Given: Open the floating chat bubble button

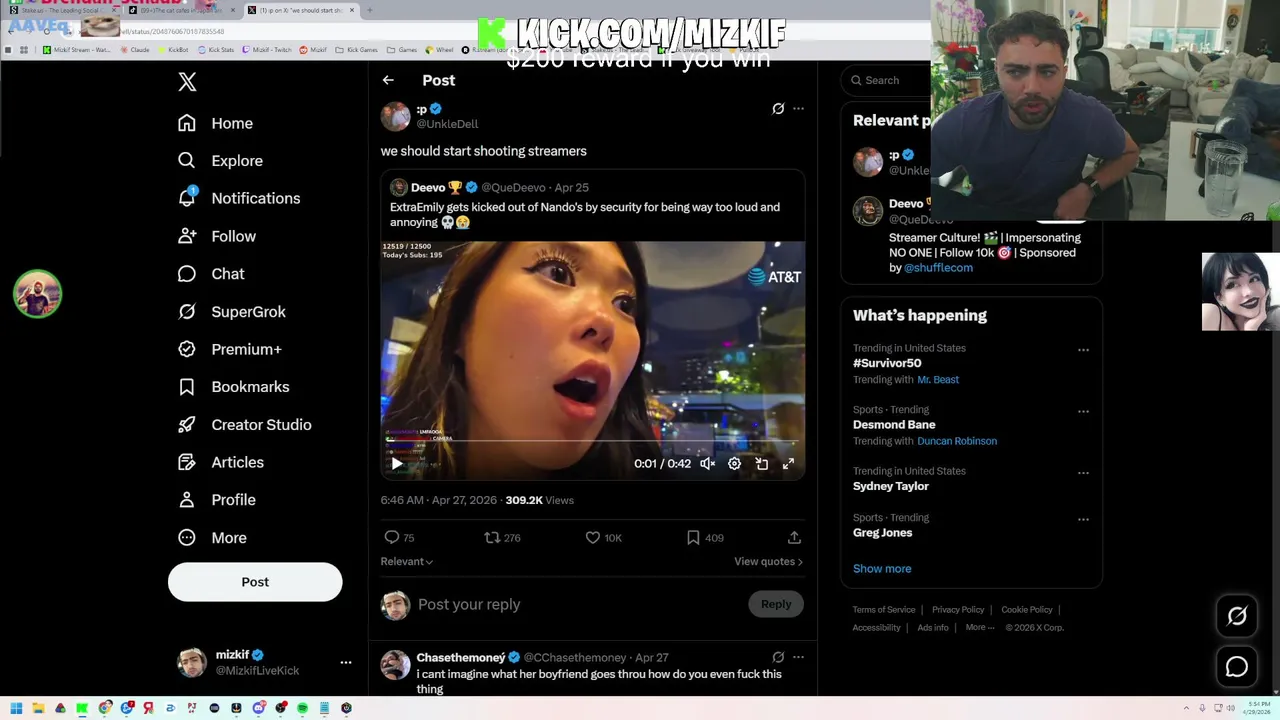Looking at the screenshot, I should click(1237, 667).
